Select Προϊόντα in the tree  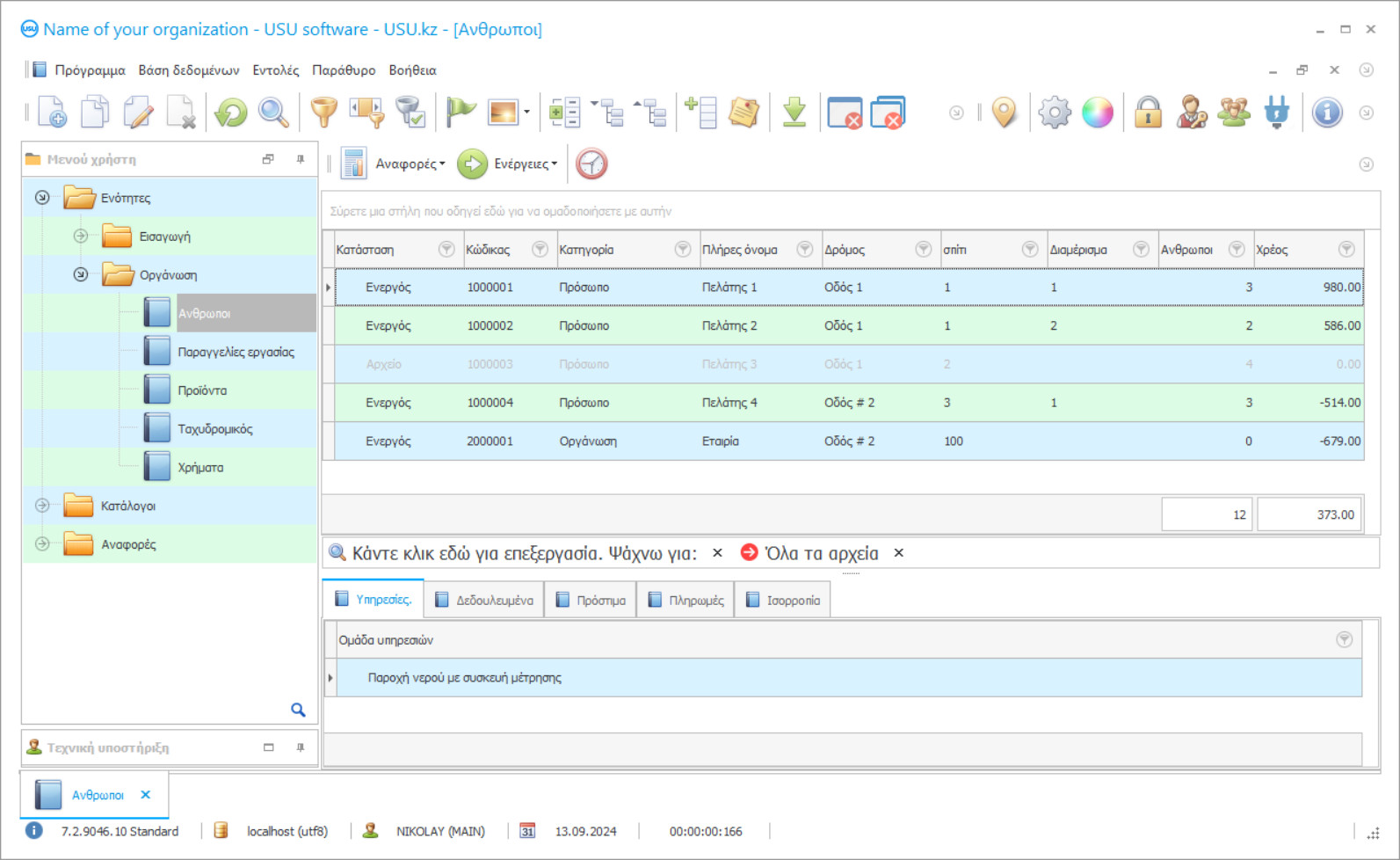(202, 390)
